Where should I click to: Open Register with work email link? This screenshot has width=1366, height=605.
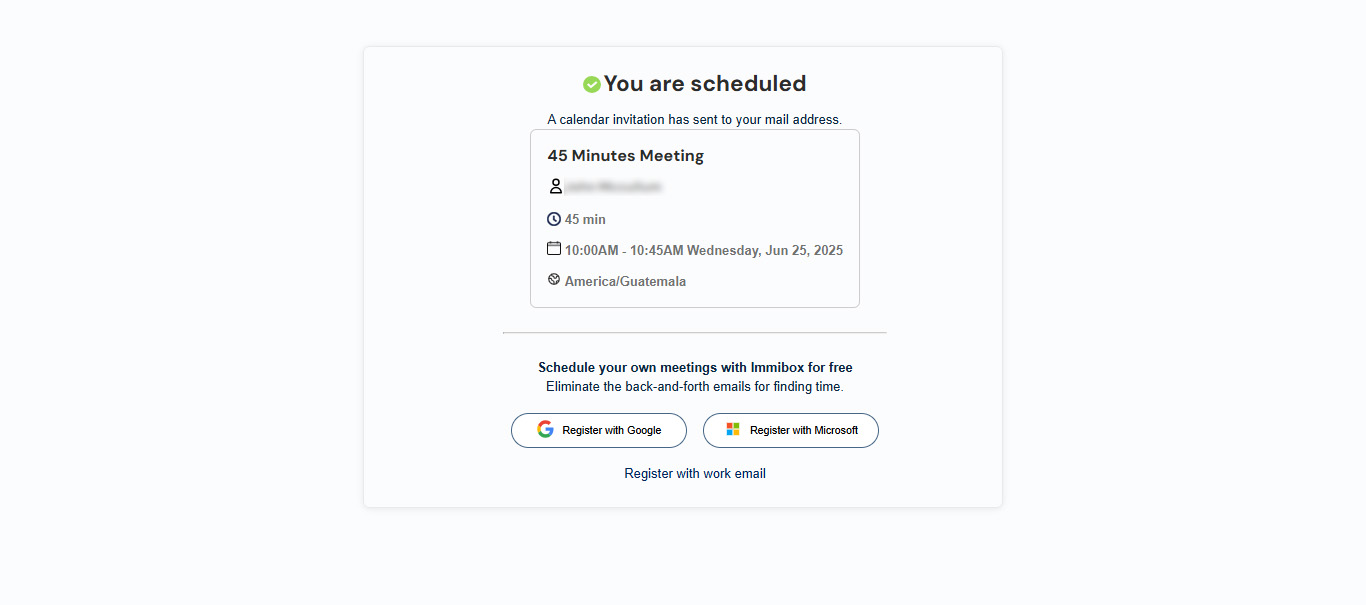(x=695, y=474)
